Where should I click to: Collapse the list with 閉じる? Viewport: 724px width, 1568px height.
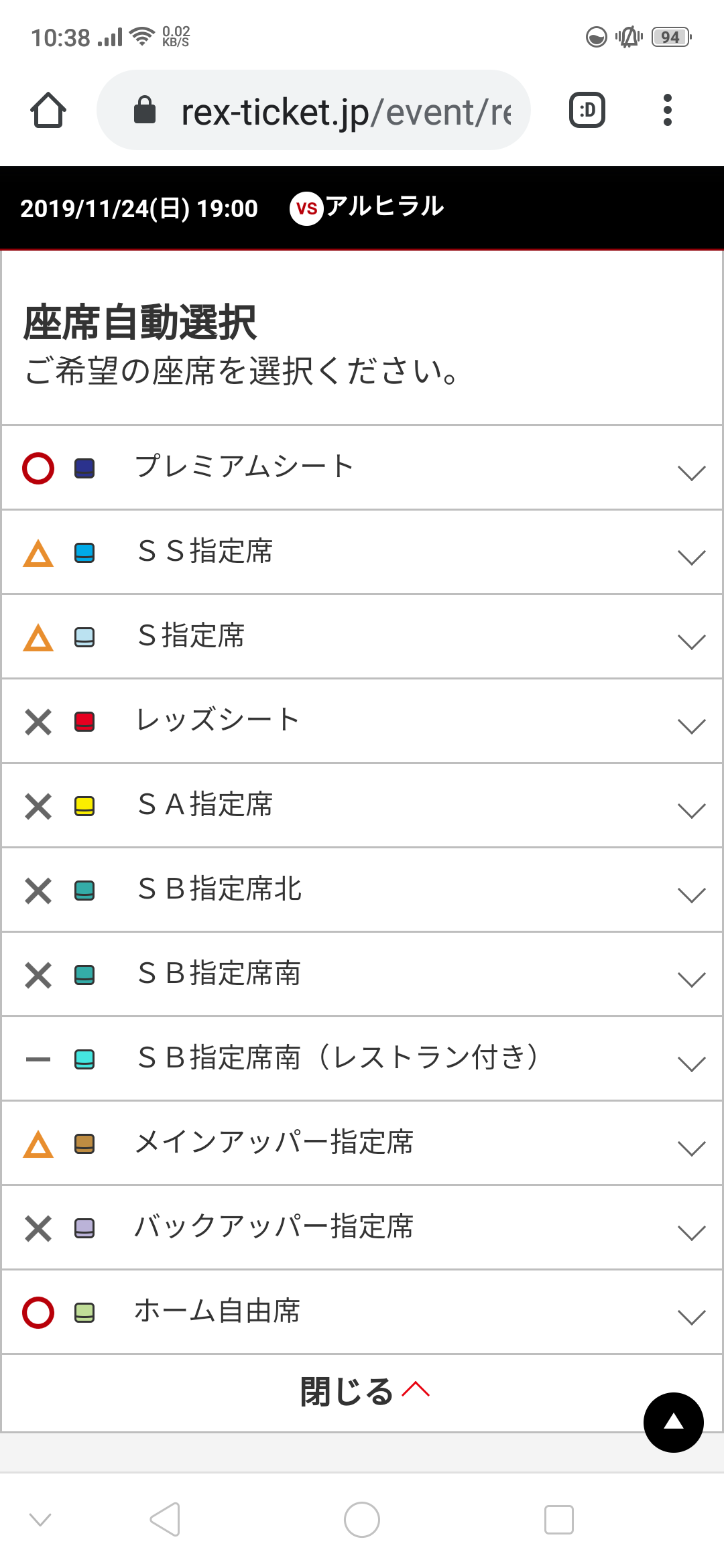tap(362, 1392)
